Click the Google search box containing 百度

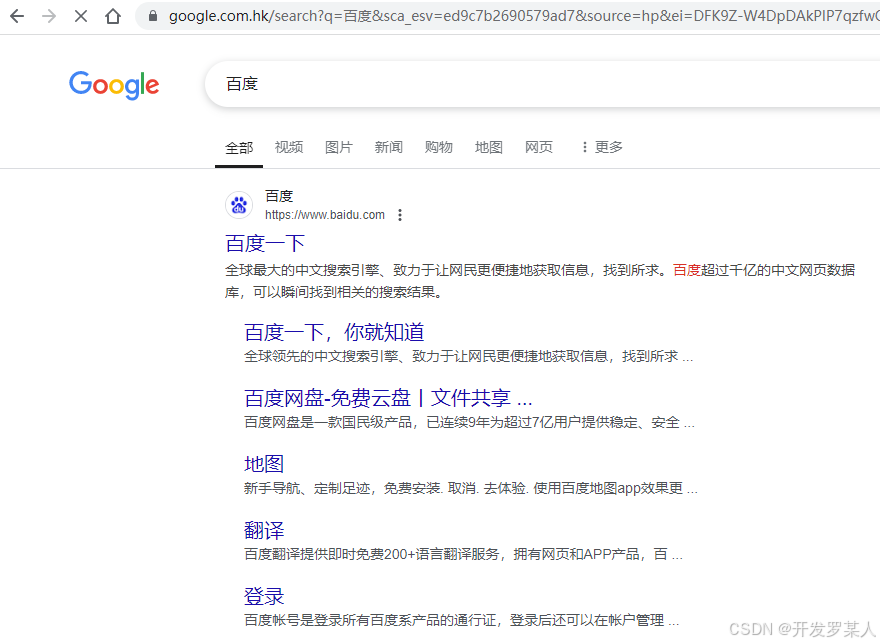point(543,84)
